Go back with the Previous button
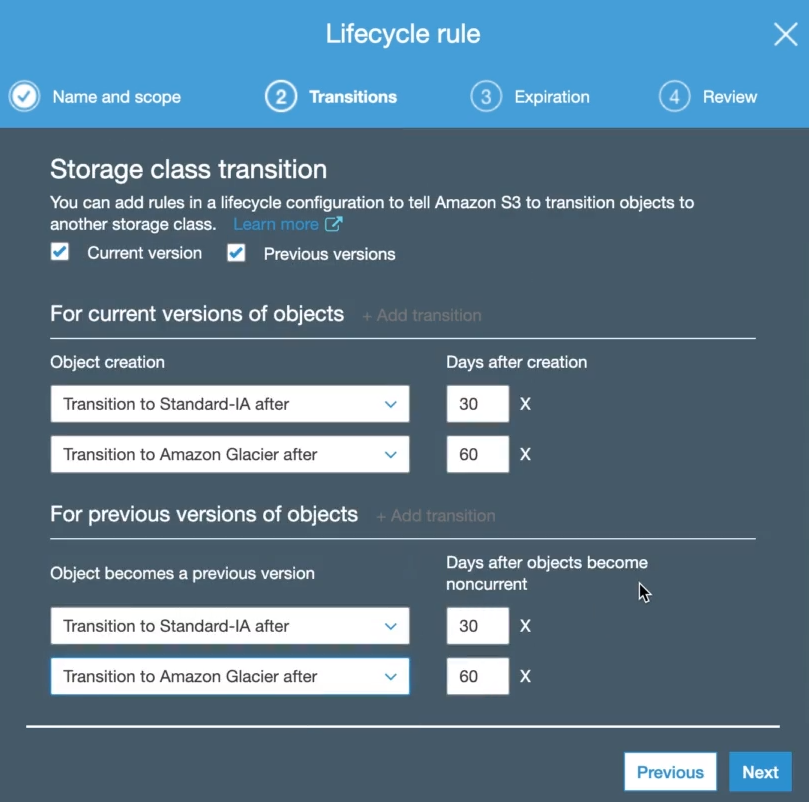 (x=670, y=772)
